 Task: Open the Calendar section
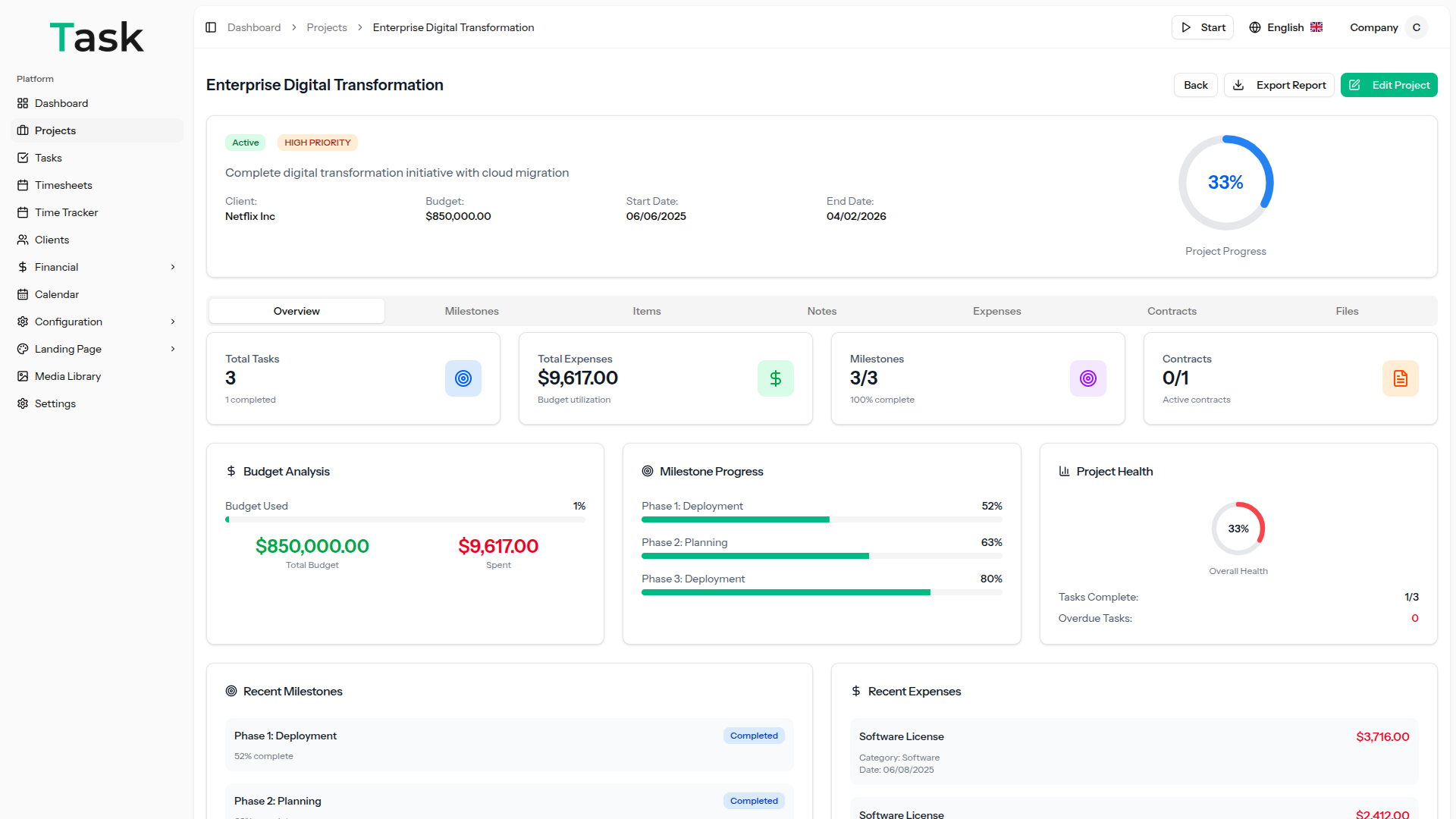coord(57,294)
